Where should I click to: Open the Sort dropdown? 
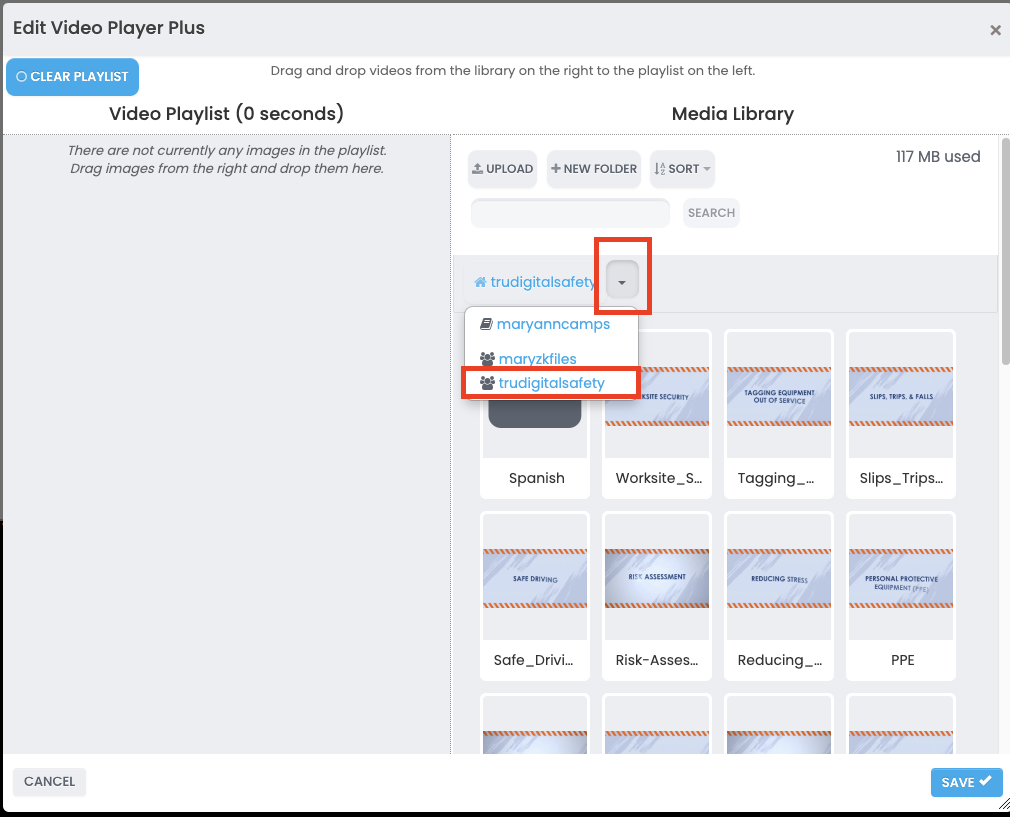coord(682,169)
